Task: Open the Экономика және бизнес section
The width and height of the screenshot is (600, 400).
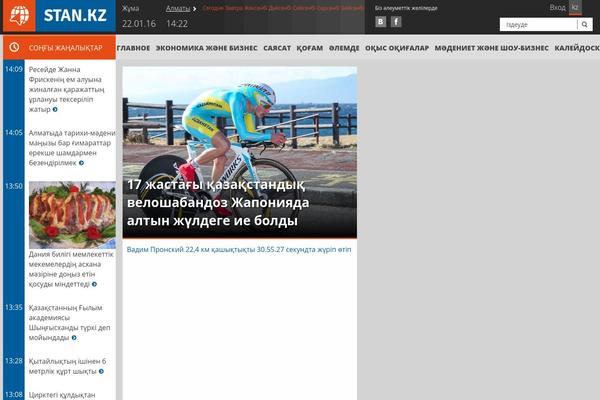Action: point(206,48)
